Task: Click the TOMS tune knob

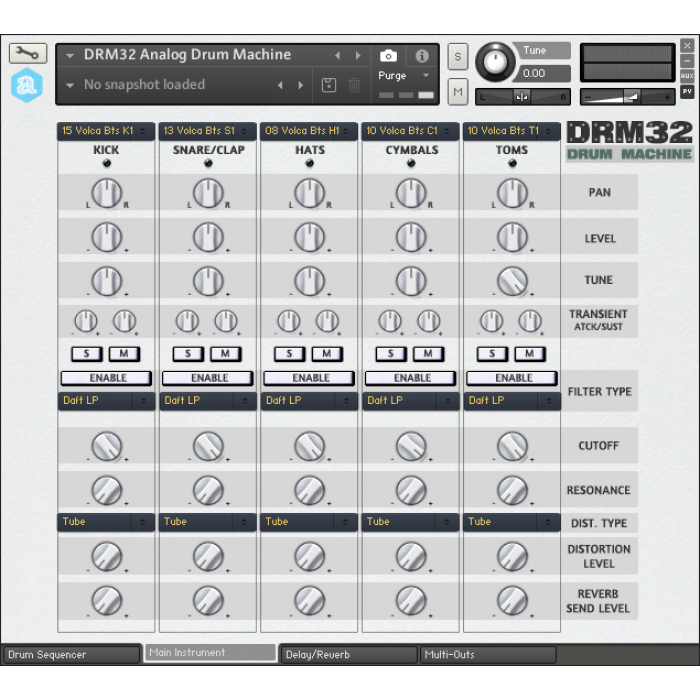Action: click(512, 281)
